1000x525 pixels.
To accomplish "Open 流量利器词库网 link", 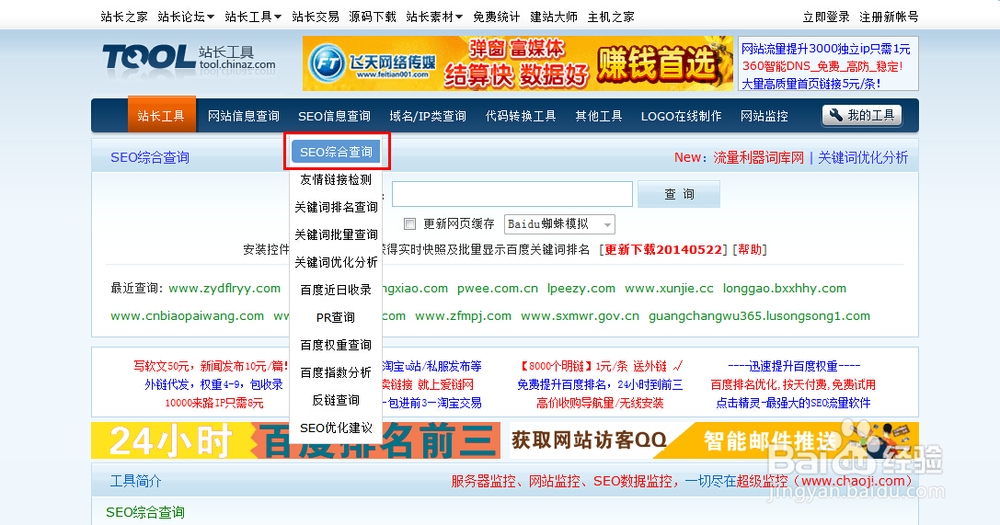I will tap(759, 158).
